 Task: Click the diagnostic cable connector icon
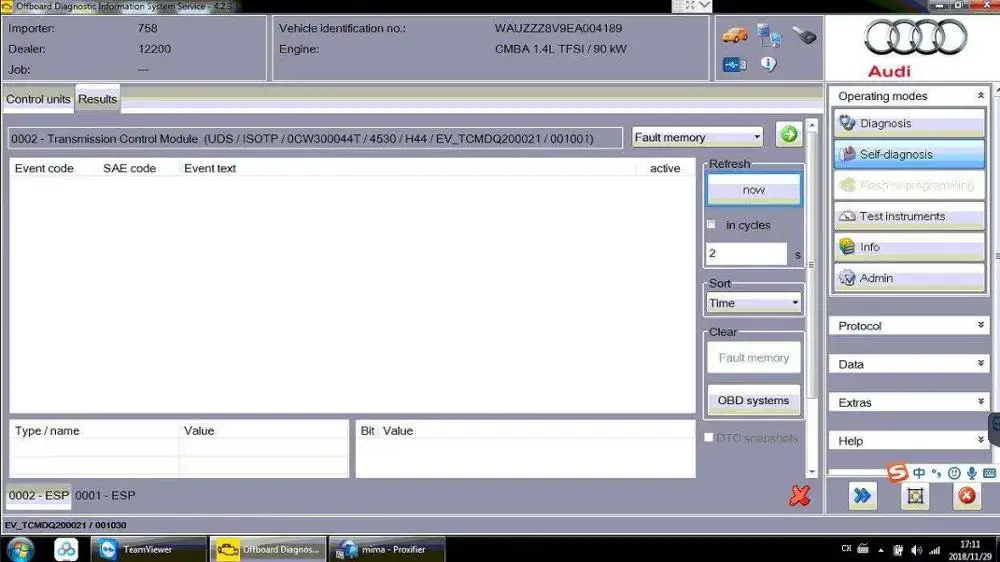(804, 35)
